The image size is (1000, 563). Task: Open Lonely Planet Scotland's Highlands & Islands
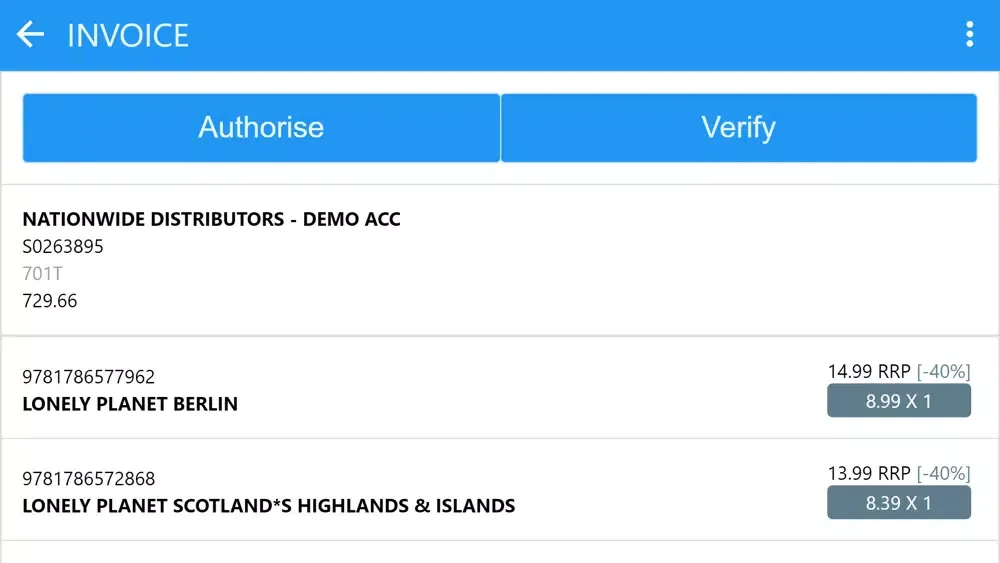(x=268, y=506)
